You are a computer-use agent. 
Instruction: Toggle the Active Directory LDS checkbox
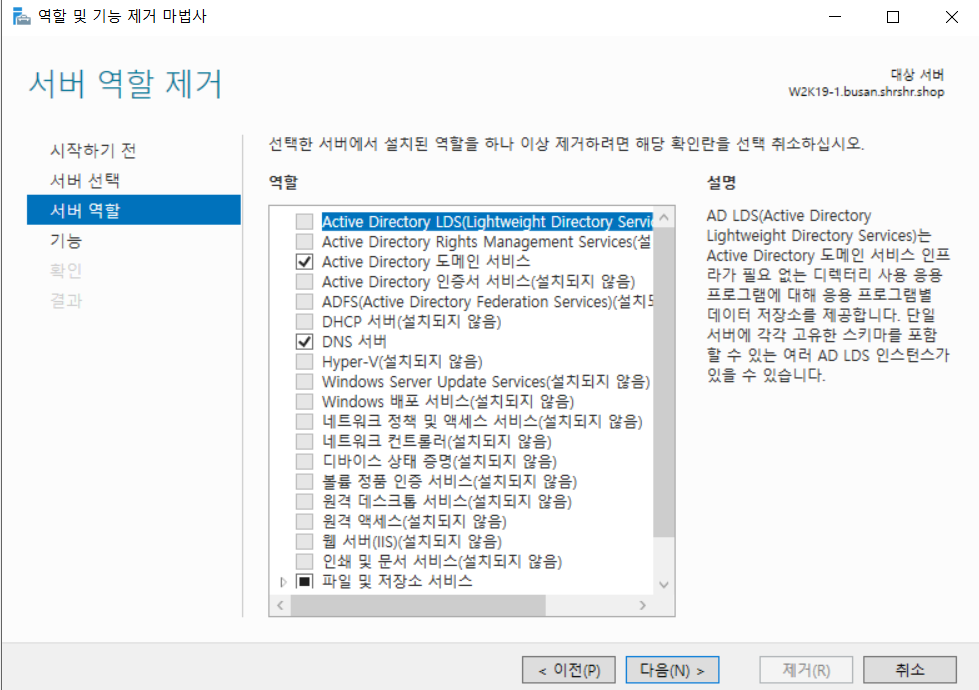(x=305, y=222)
